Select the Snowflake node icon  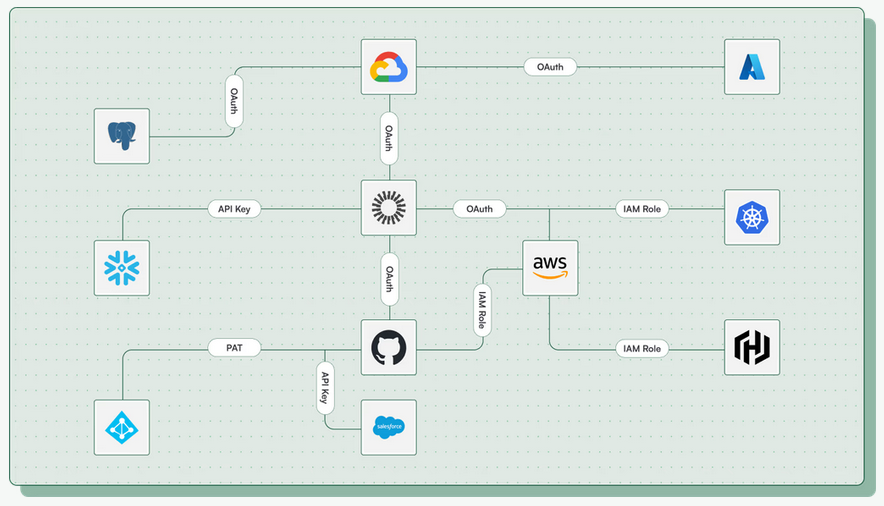tap(121, 268)
